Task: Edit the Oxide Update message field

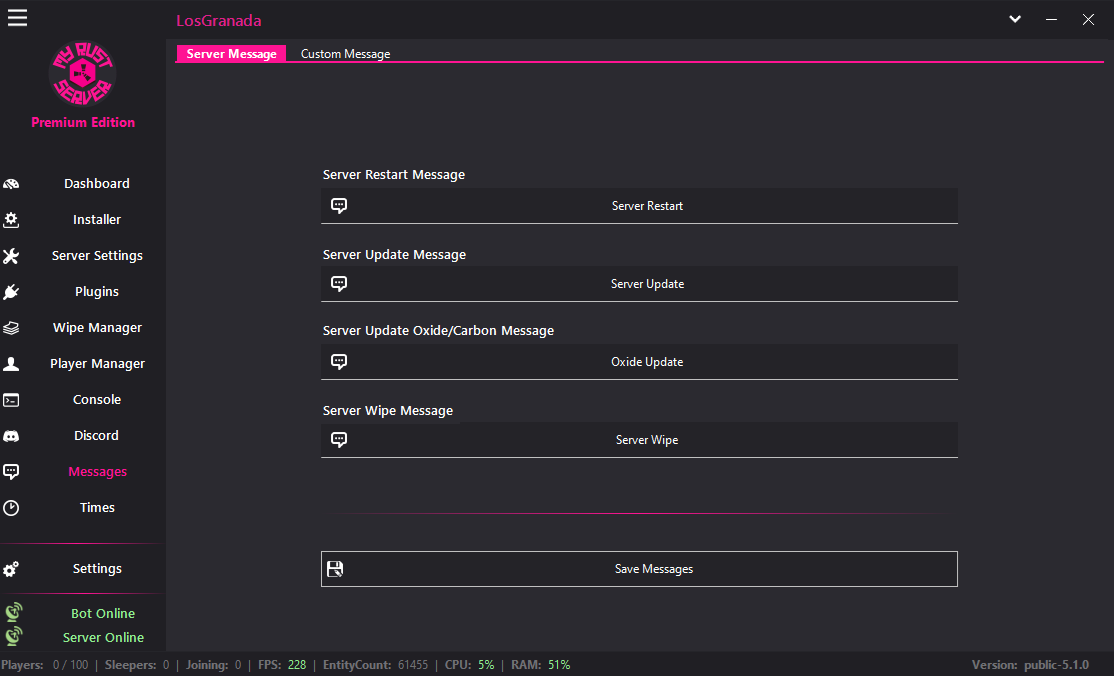Action: pos(639,362)
